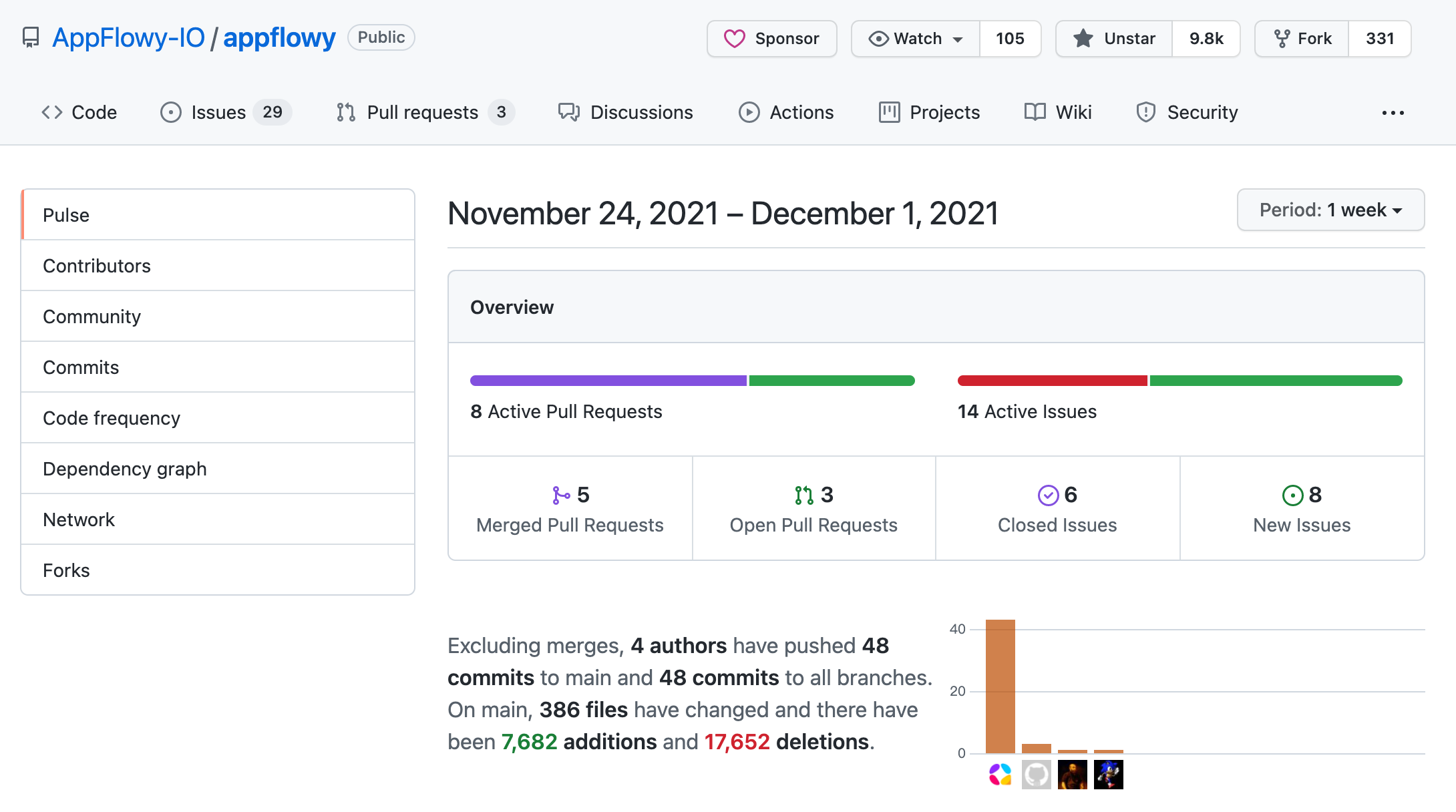Select Dependency graph in the sidebar

tap(218, 469)
